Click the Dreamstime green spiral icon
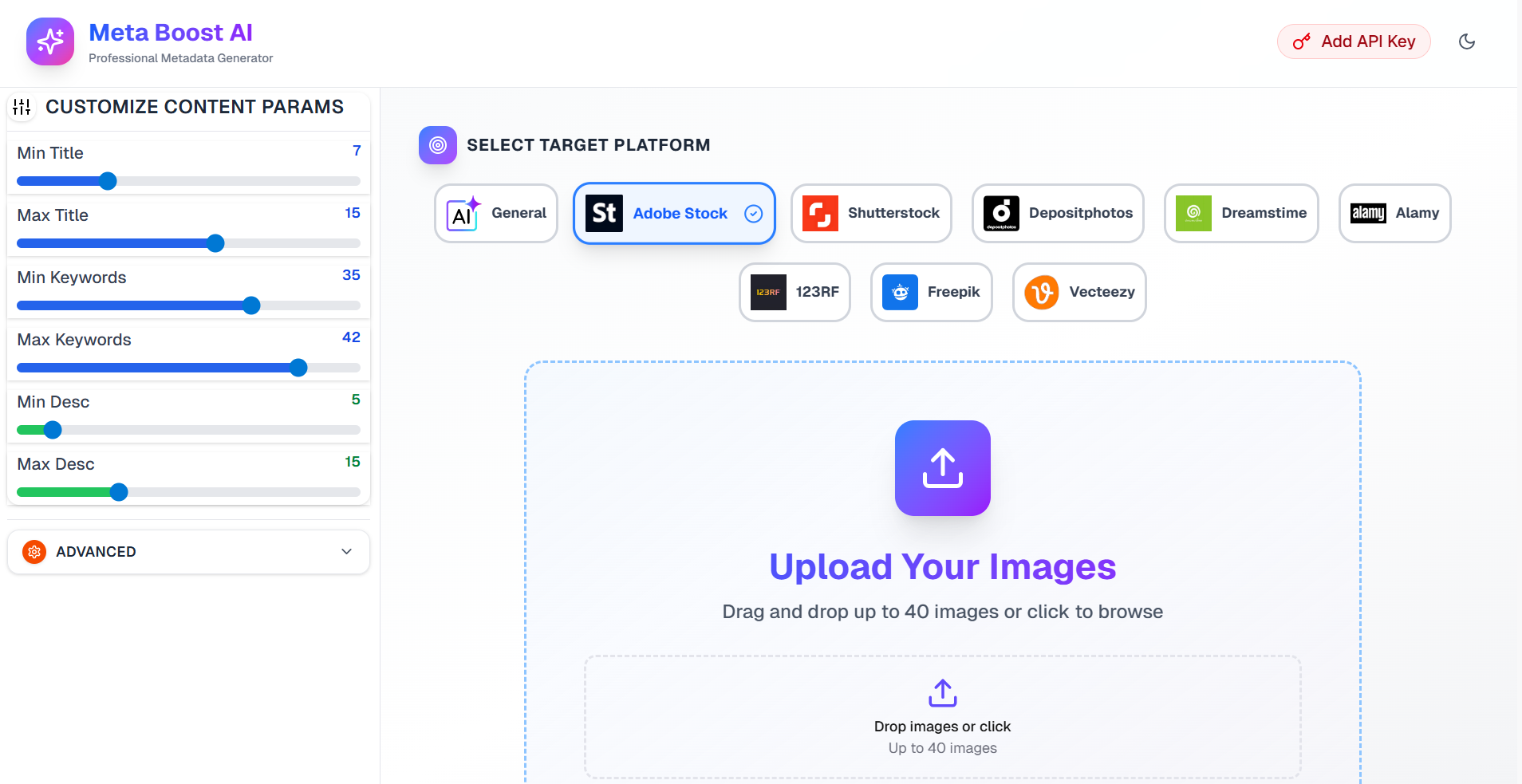Viewport: 1522px width, 784px height. coord(1193,213)
